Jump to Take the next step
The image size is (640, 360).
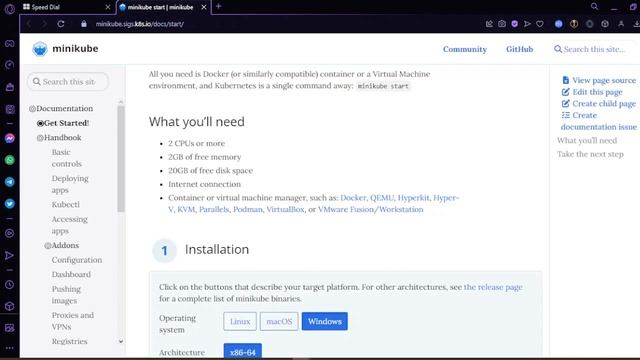click(590, 154)
